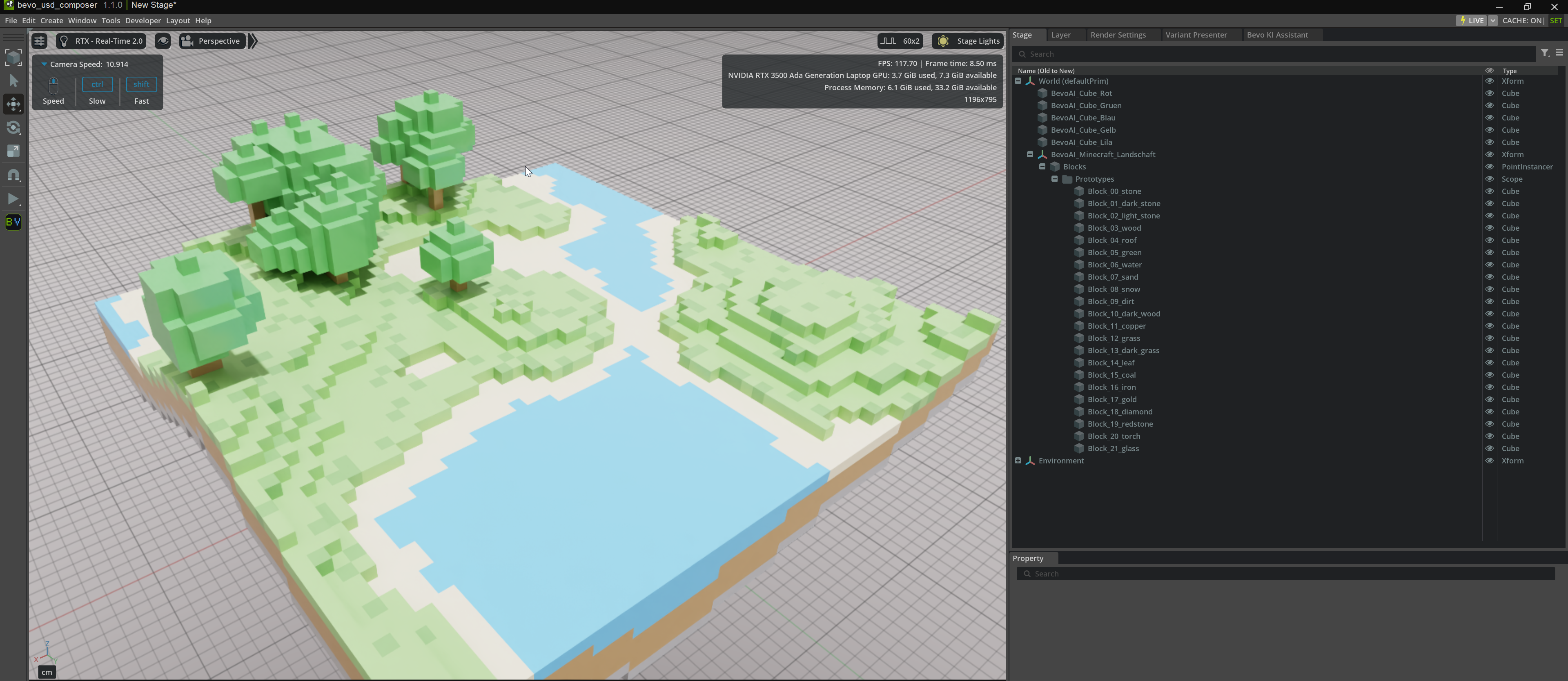Open the Stage filter funnel icon
This screenshot has height=681, width=1568.
click(x=1545, y=53)
